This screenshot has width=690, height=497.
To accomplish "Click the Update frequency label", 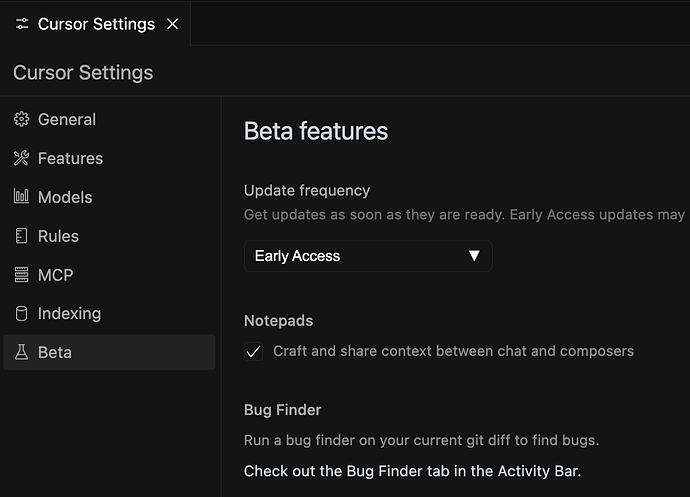I will coord(307,191).
